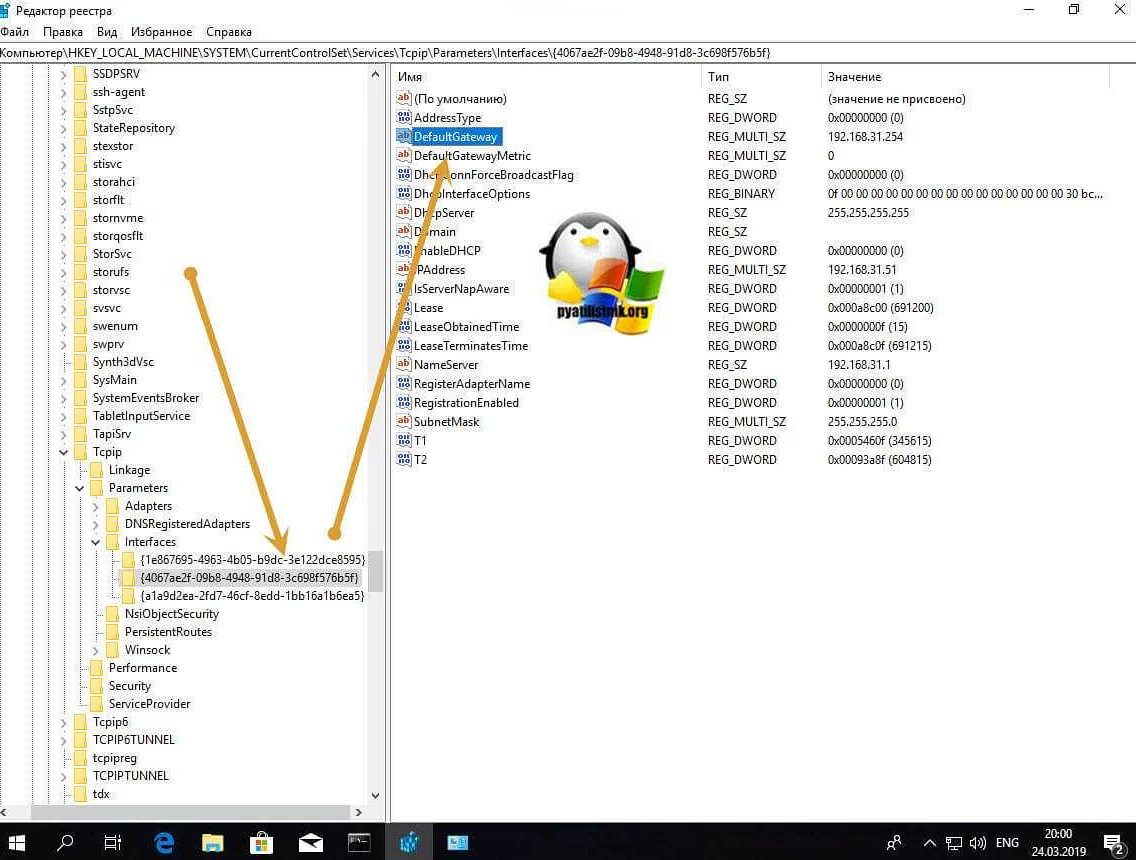The image size is (1136, 860).
Task: Open Microsoft Edge from the taskbar
Action: click(x=163, y=842)
